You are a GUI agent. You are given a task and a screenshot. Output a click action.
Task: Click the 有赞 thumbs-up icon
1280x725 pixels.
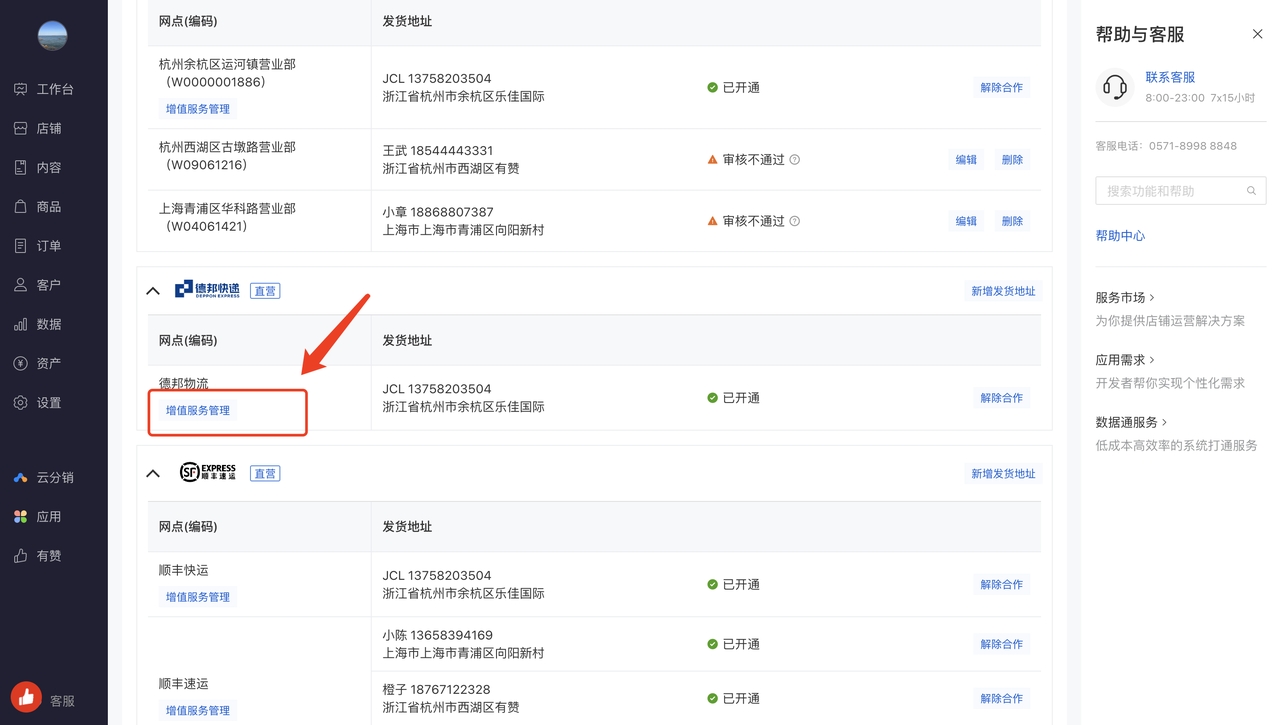pos(20,555)
